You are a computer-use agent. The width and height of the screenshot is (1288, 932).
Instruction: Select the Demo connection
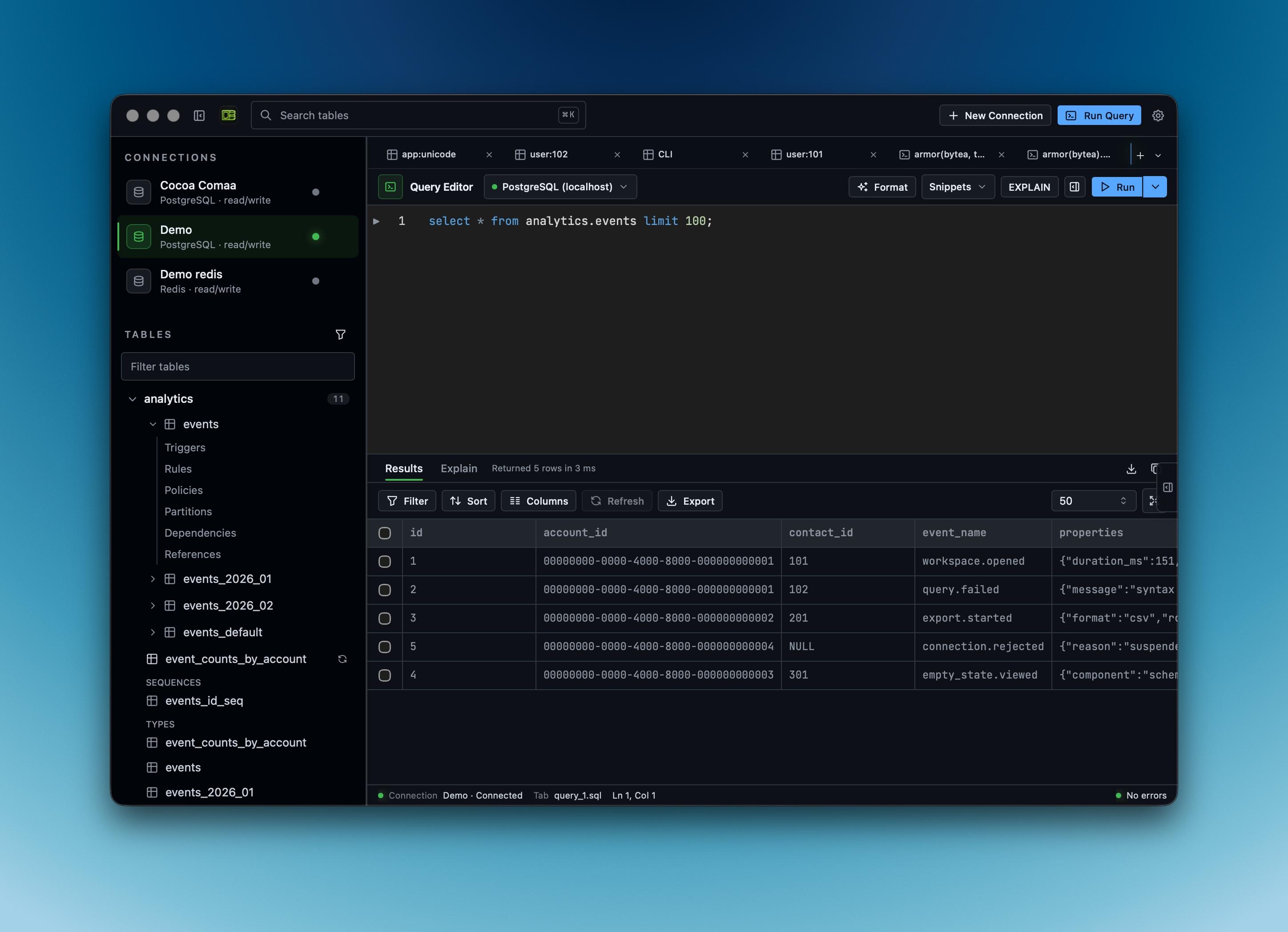[x=238, y=236]
